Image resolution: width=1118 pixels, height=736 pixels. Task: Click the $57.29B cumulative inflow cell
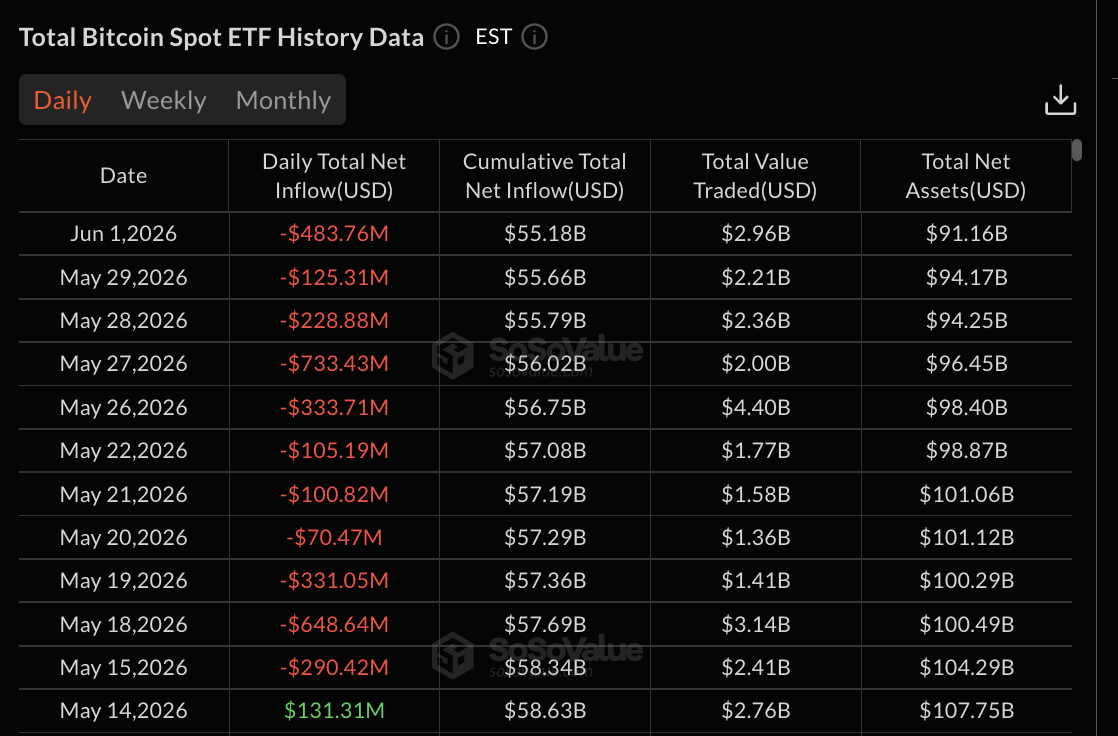tap(545, 537)
